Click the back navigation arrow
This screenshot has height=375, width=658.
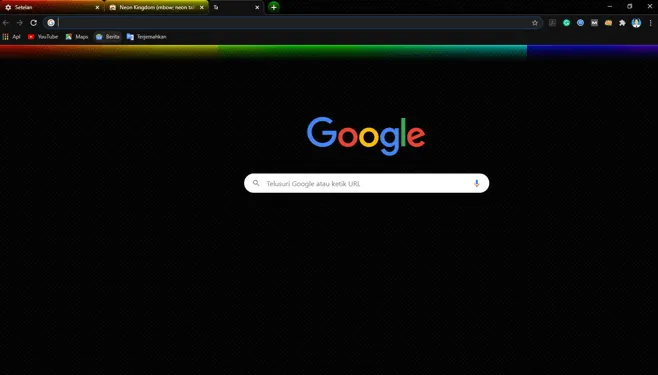click(x=6, y=23)
